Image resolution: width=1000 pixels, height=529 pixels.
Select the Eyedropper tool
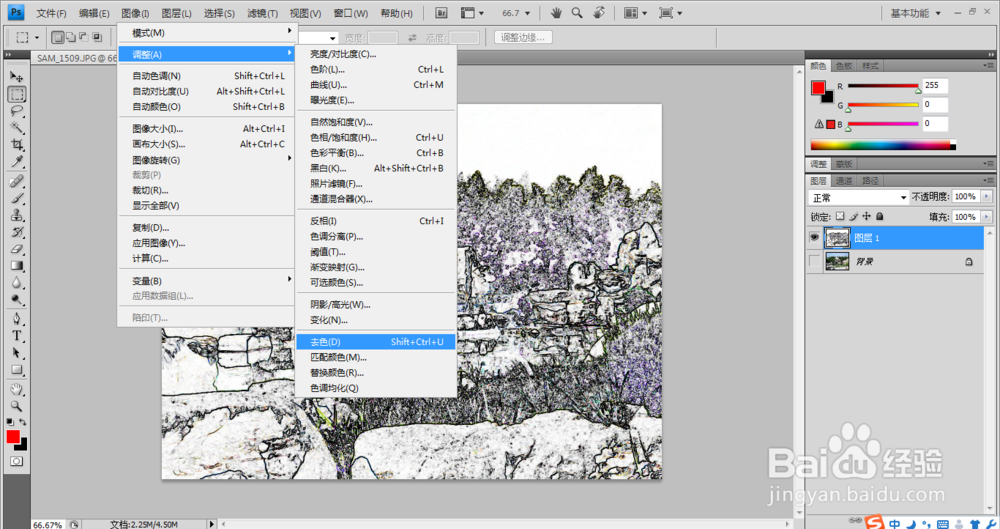[17, 161]
